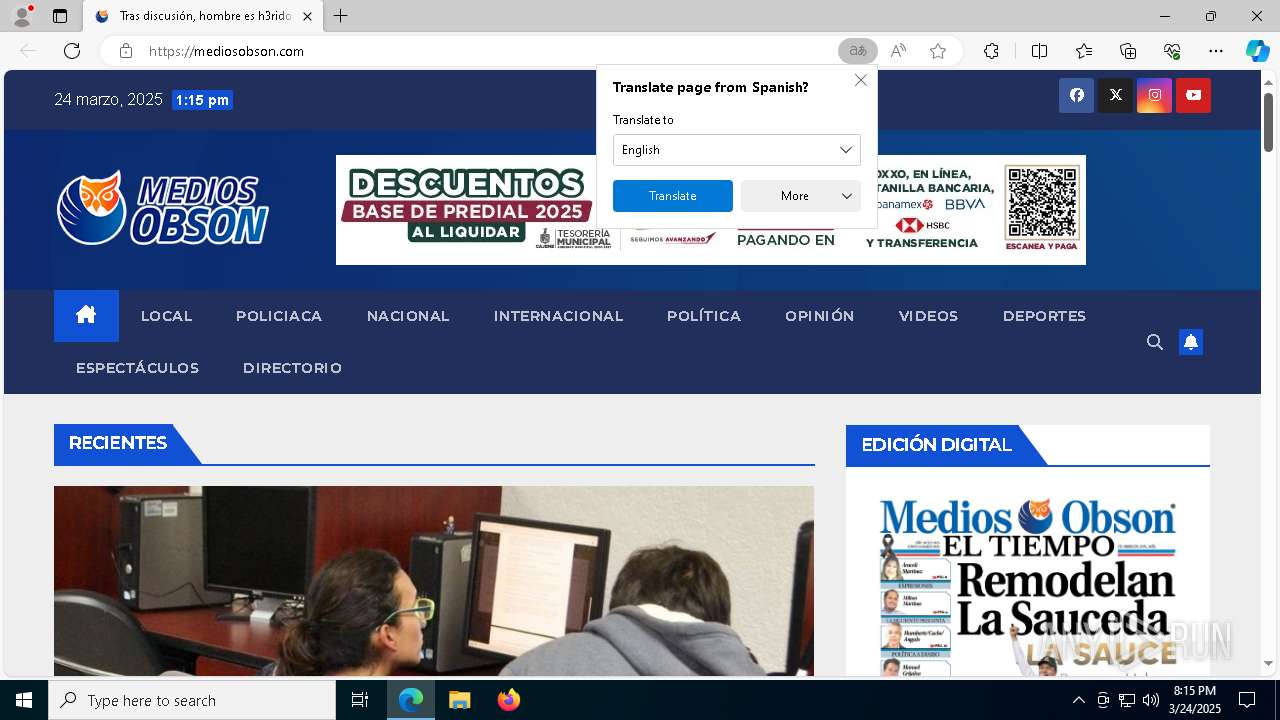Viewport: 1280px width, 720px height.
Task: Open Settings and more ellipsis menu
Action: (x=1216, y=51)
